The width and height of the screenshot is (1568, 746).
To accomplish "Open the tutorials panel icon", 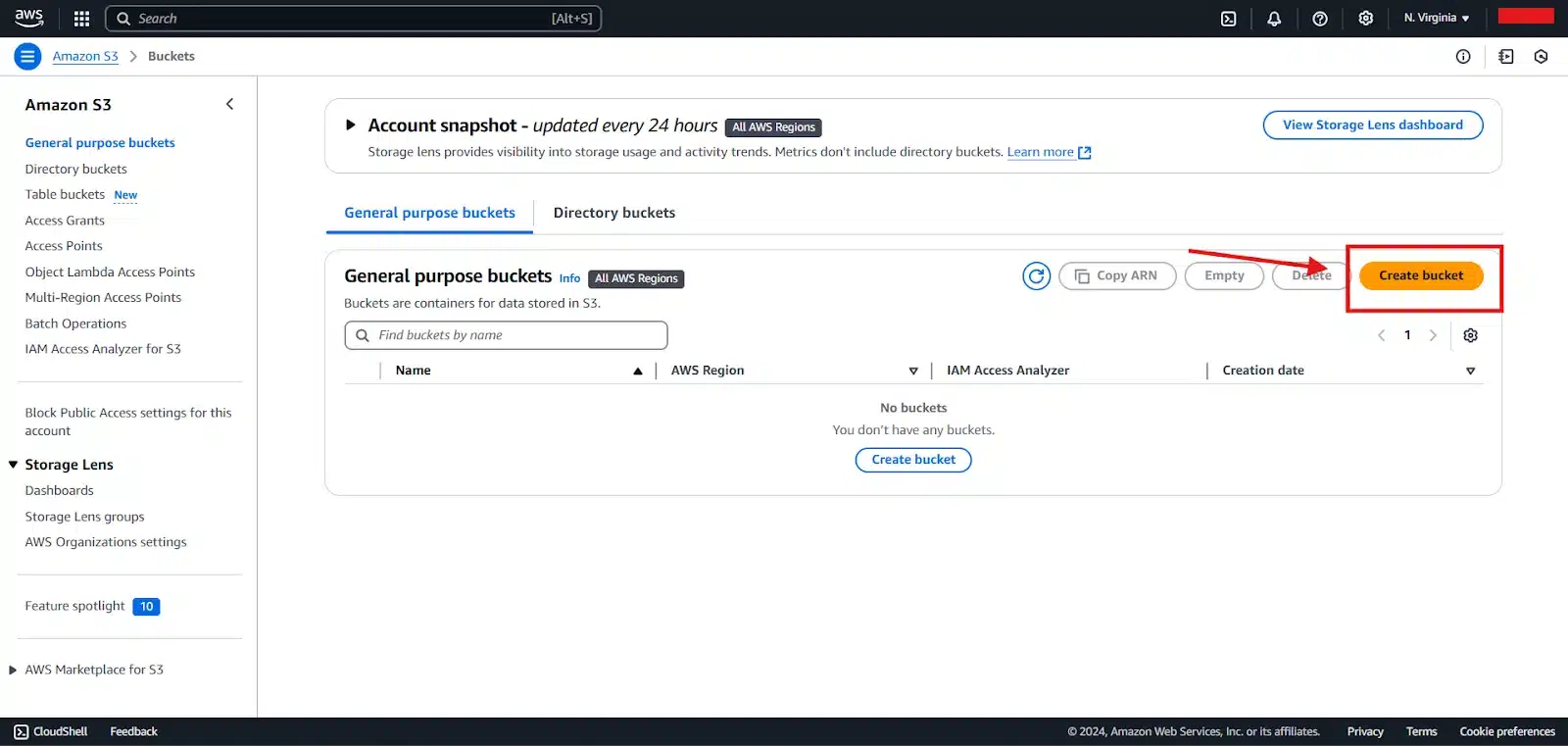I will (x=1506, y=57).
